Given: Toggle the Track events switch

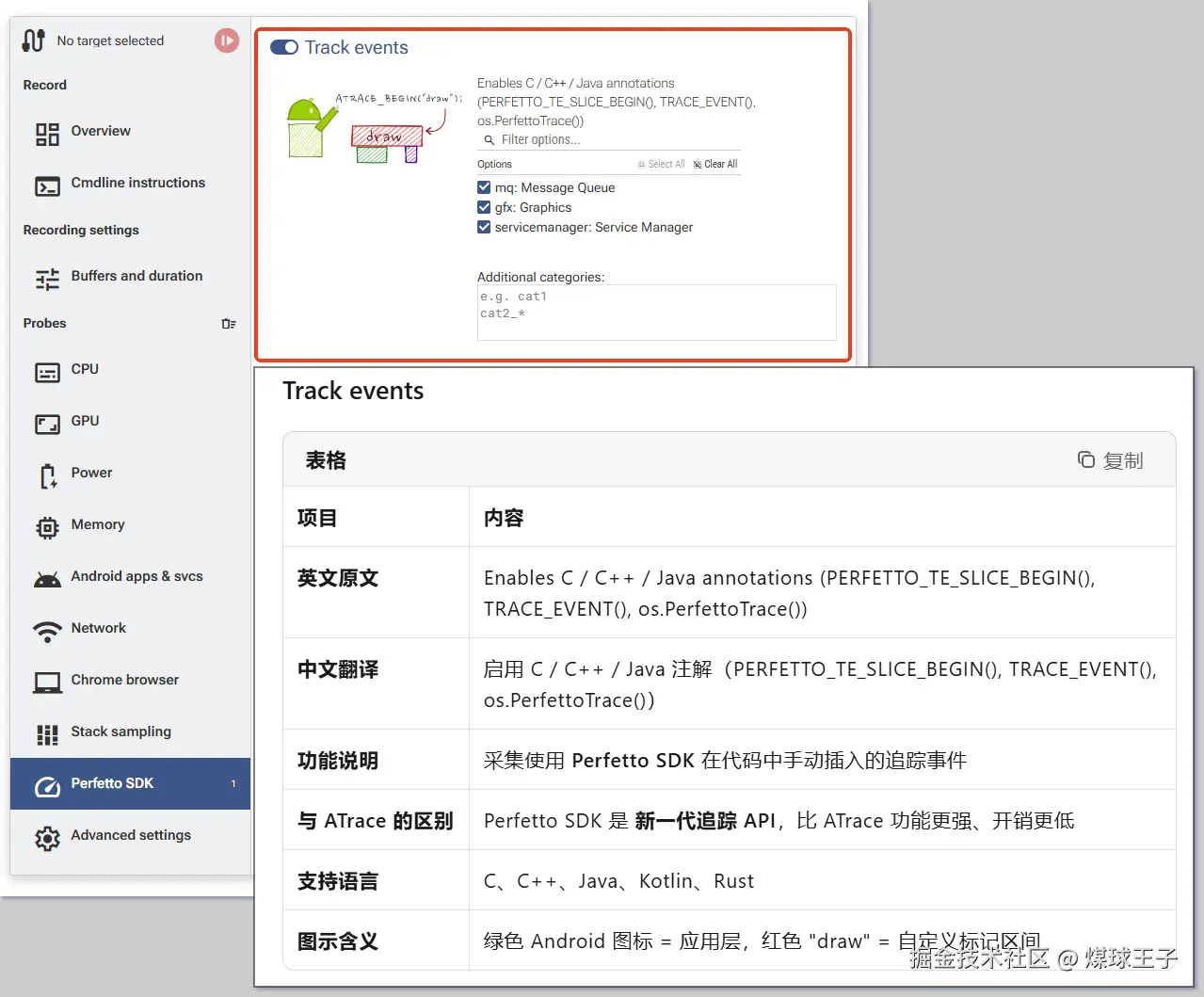Looking at the screenshot, I should 284,47.
